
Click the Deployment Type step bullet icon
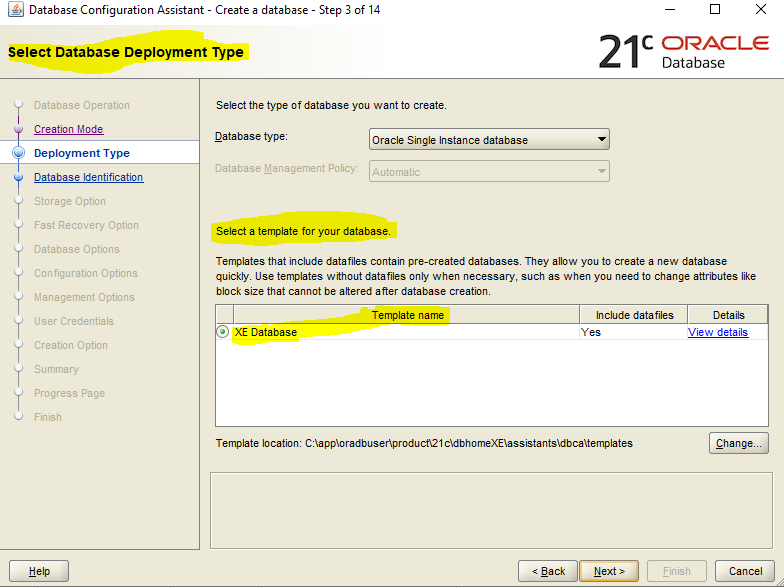coord(18,153)
